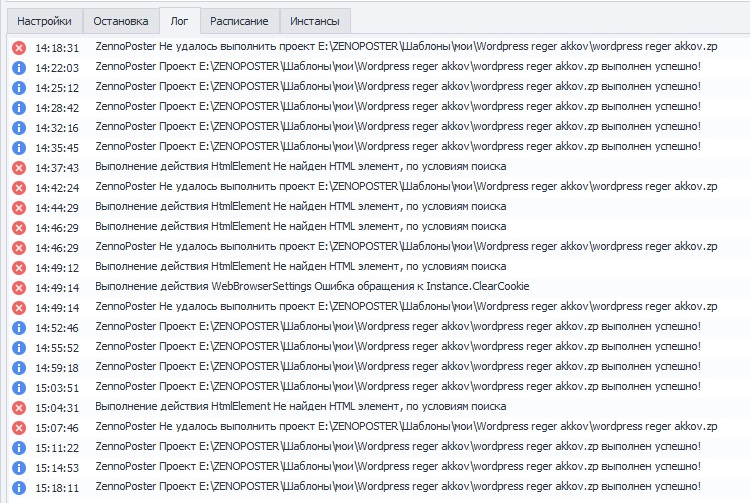750x503 pixels.
Task: Click the timestamp 14:46:29 on the HtmlElement row
Action: 57,228
